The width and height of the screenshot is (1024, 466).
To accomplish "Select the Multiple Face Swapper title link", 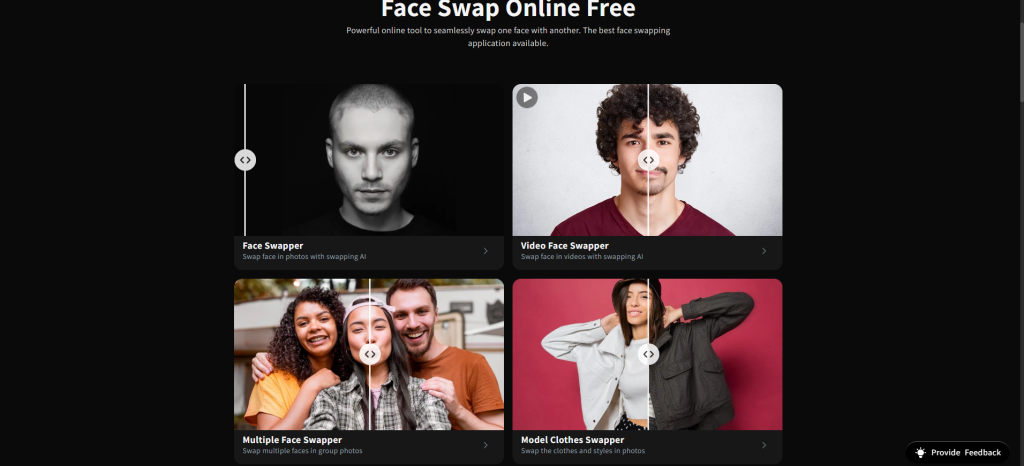I will (292, 440).
